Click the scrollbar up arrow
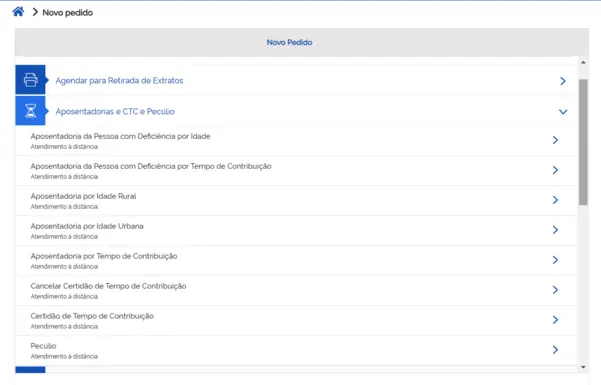The image size is (601, 385). [583, 62]
